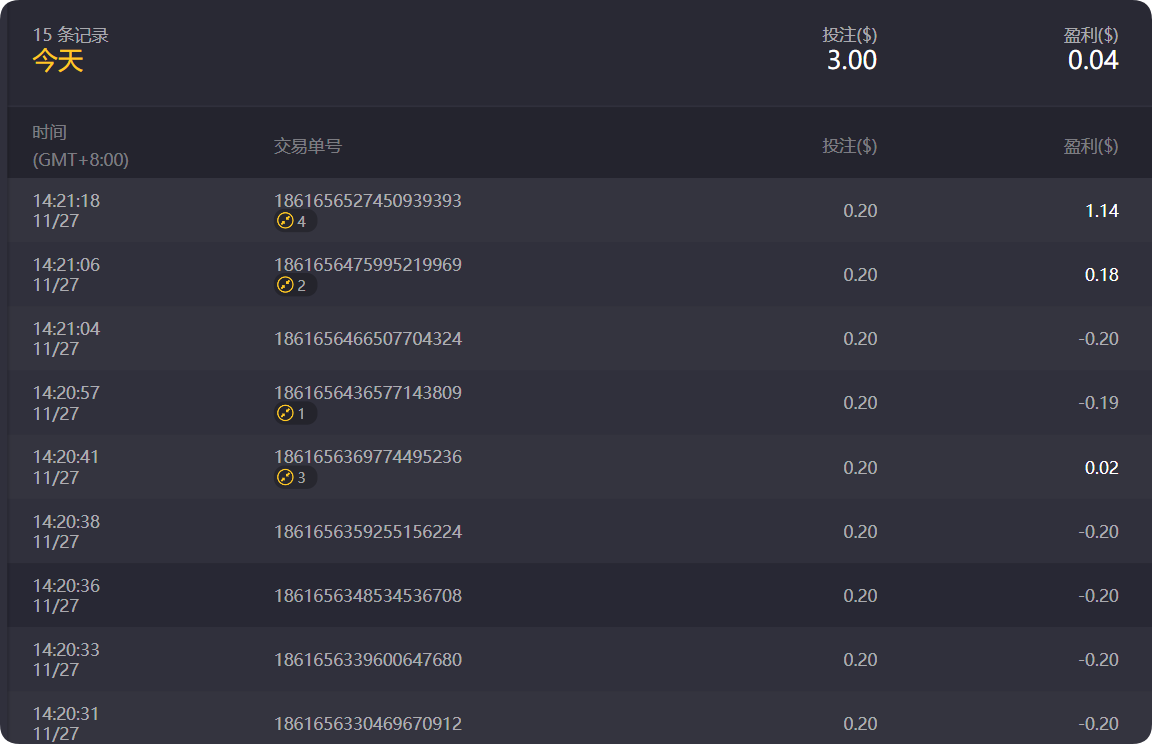Image resolution: width=1152 pixels, height=744 pixels.
Task: Click the 盈利($) column header in table
Action: pyautogui.click(x=1090, y=146)
